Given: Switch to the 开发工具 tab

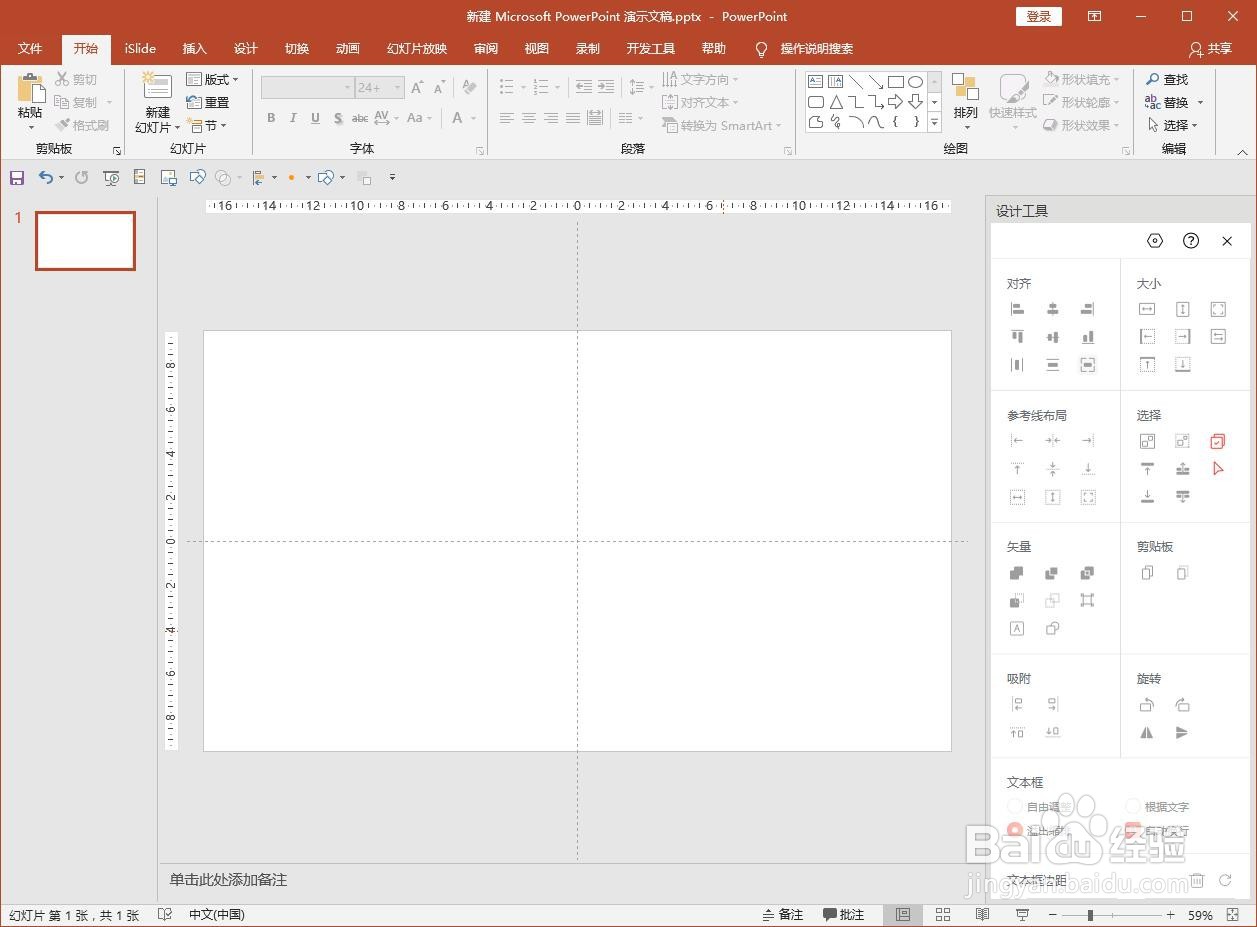Looking at the screenshot, I should point(650,48).
